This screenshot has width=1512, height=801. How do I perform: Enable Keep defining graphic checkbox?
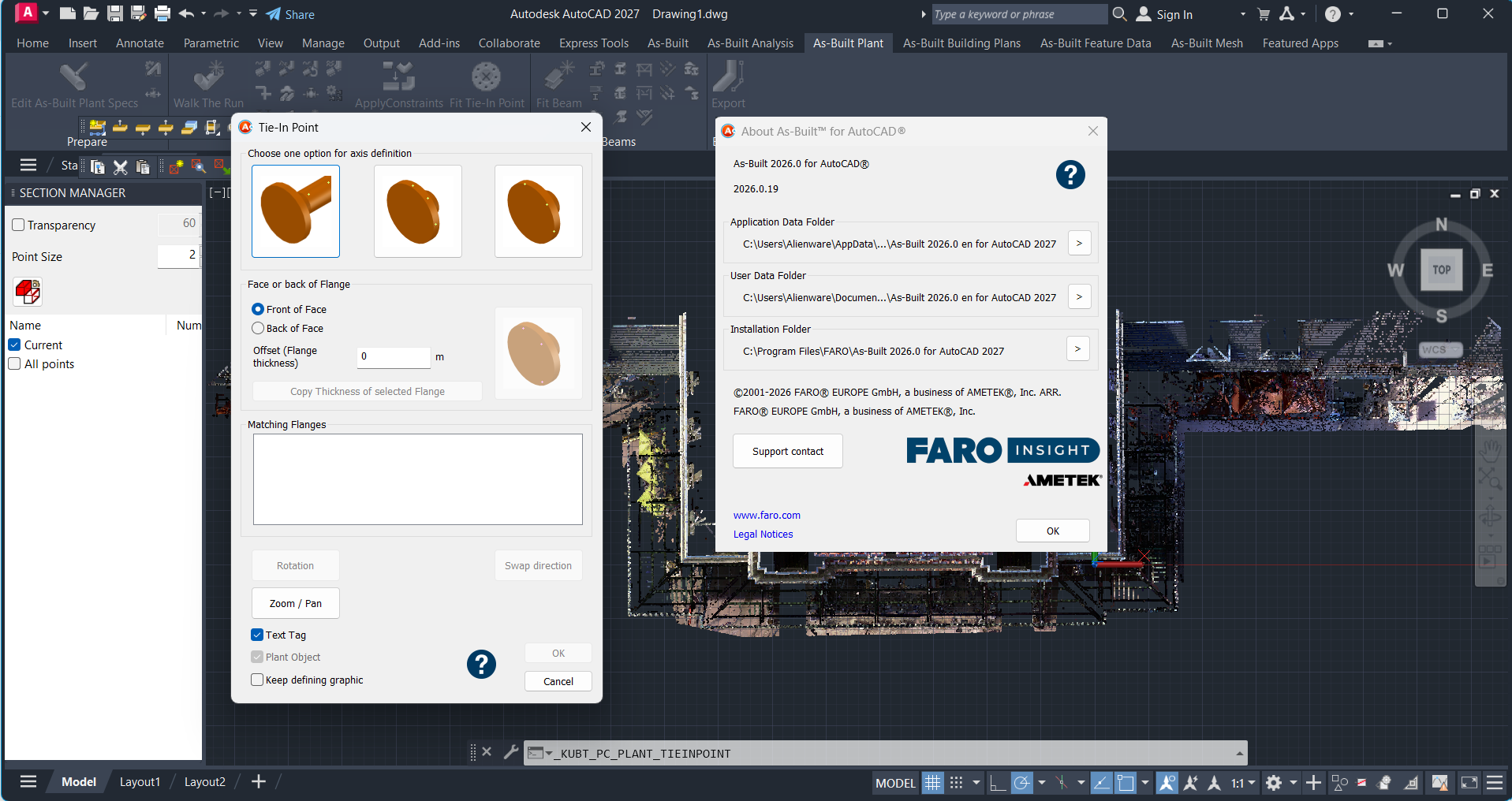pyautogui.click(x=257, y=680)
